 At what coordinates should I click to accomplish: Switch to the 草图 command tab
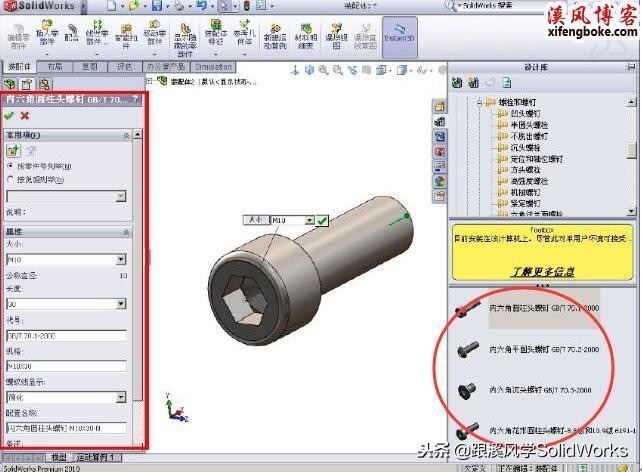click(90, 66)
